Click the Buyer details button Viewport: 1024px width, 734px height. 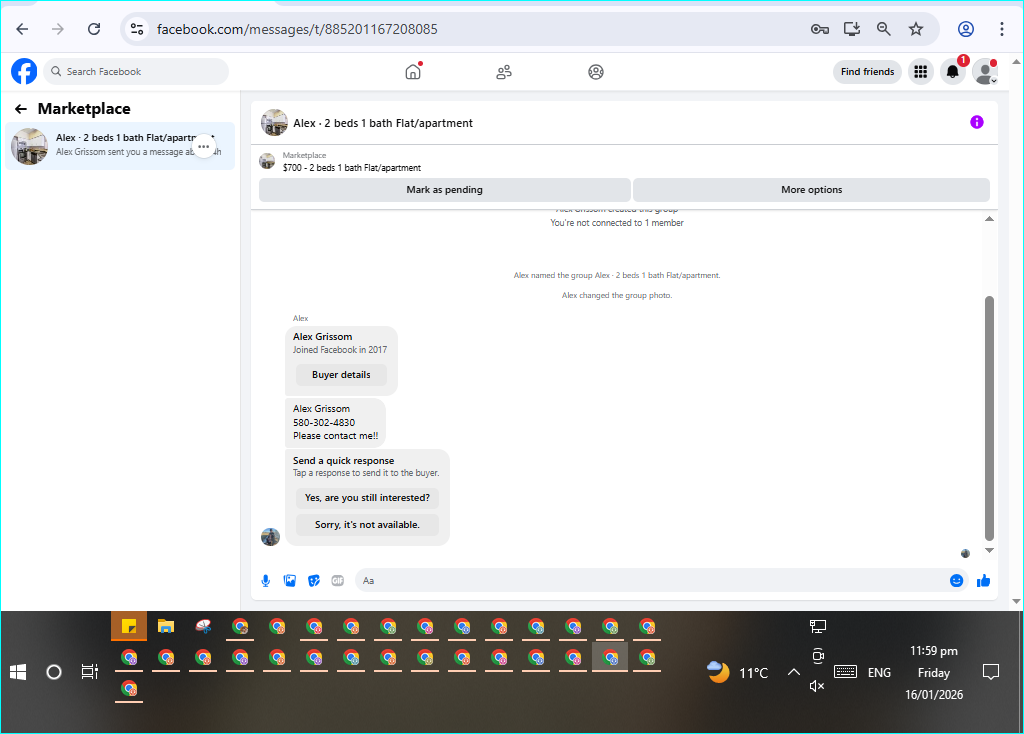click(x=341, y=375)
